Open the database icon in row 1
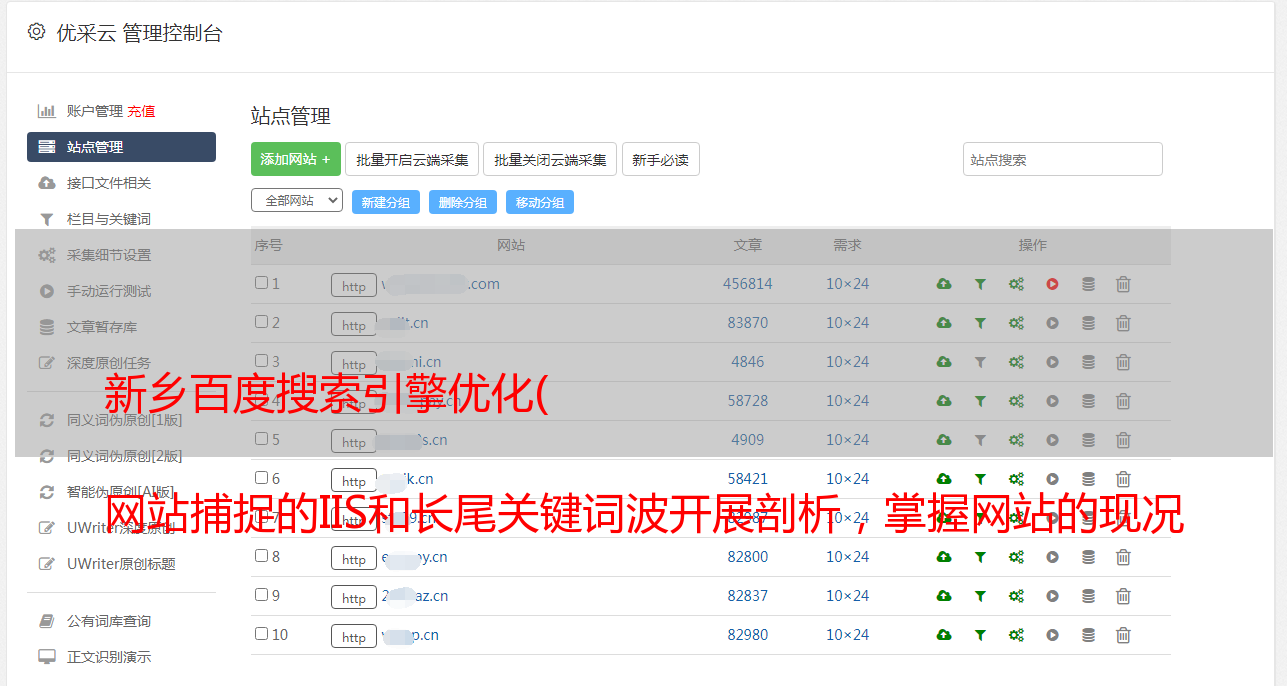This screenshot has width=1287, height=686. (x=1088, y=284)
